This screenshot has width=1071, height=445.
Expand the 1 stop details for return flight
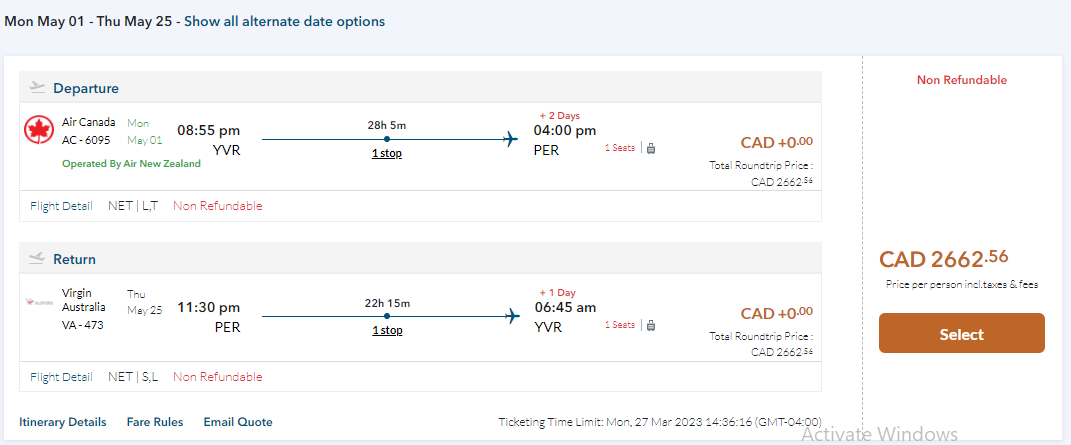[x=386, y=330]
